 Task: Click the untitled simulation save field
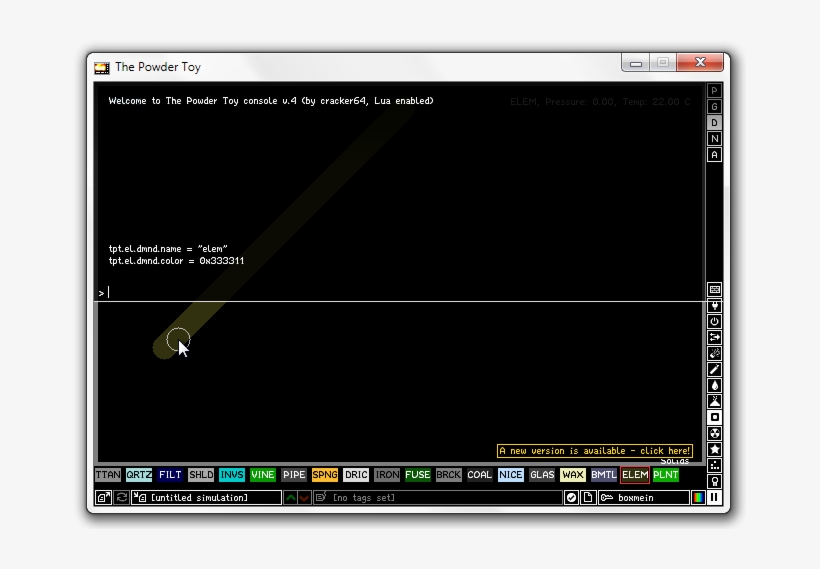206,497
